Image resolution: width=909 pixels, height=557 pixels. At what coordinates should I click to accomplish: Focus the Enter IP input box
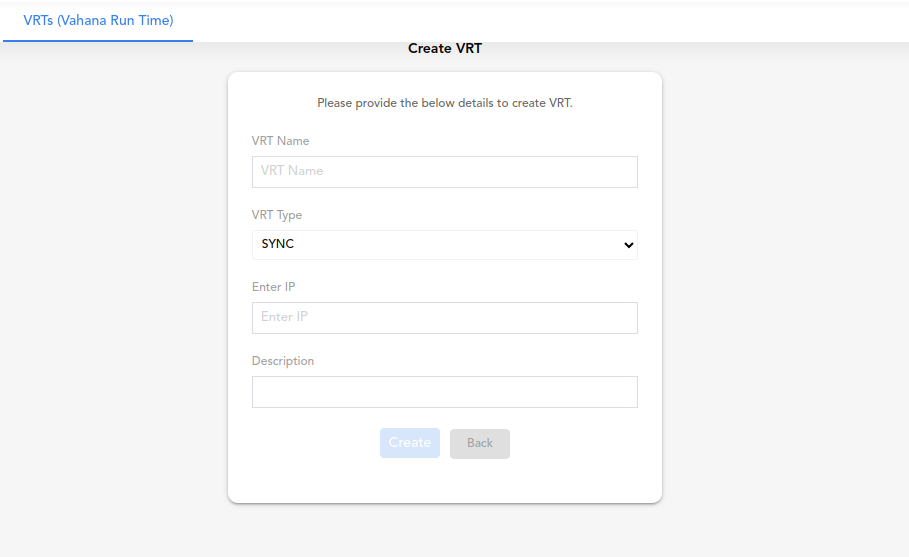coord(444,318)
